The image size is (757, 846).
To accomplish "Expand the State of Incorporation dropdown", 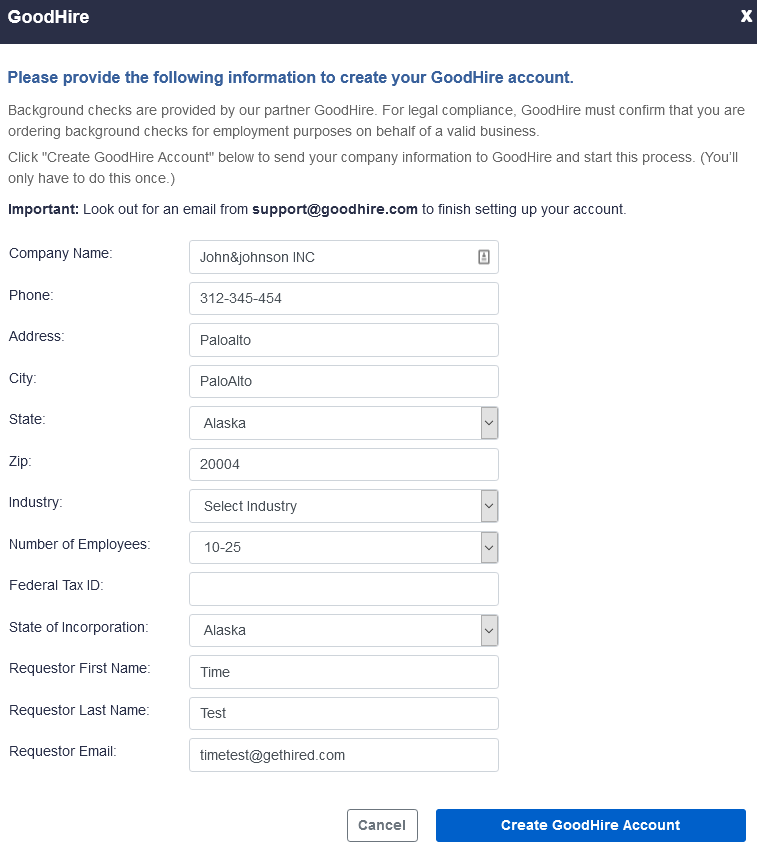I will point(343,630).
